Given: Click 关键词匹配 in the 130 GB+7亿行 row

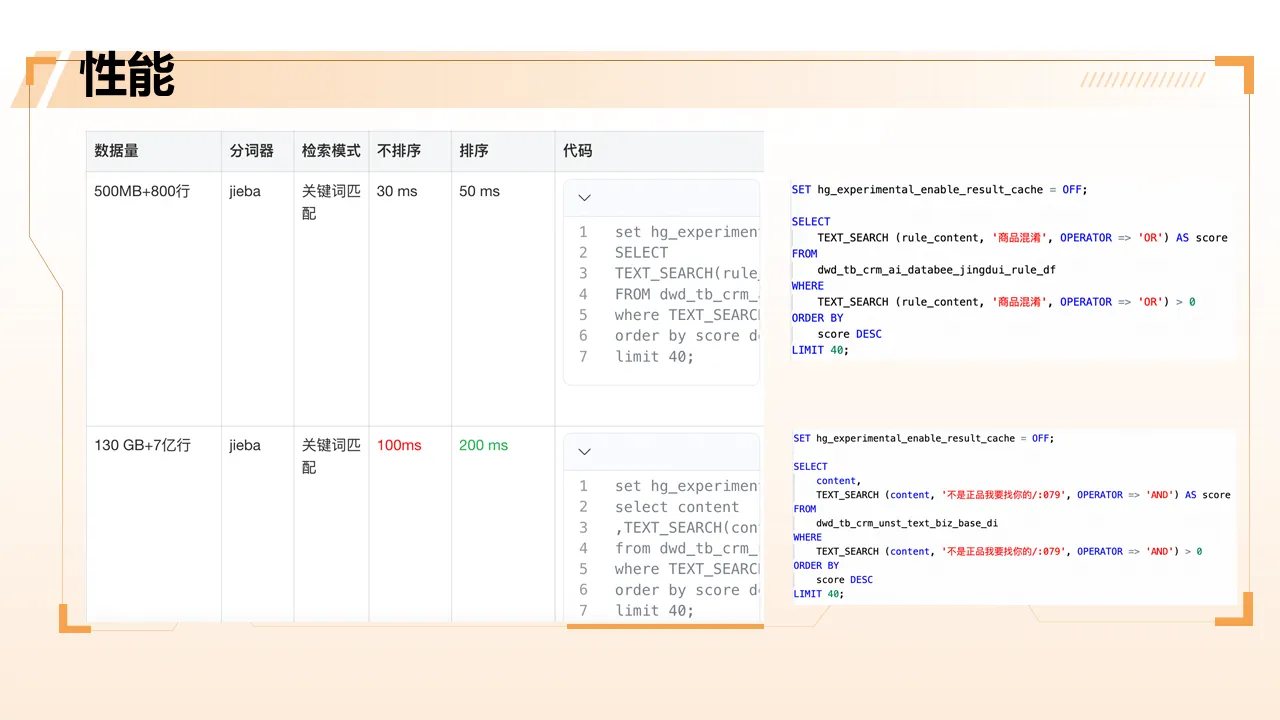Looking at the screenshot, I should [x=331, y=456].
